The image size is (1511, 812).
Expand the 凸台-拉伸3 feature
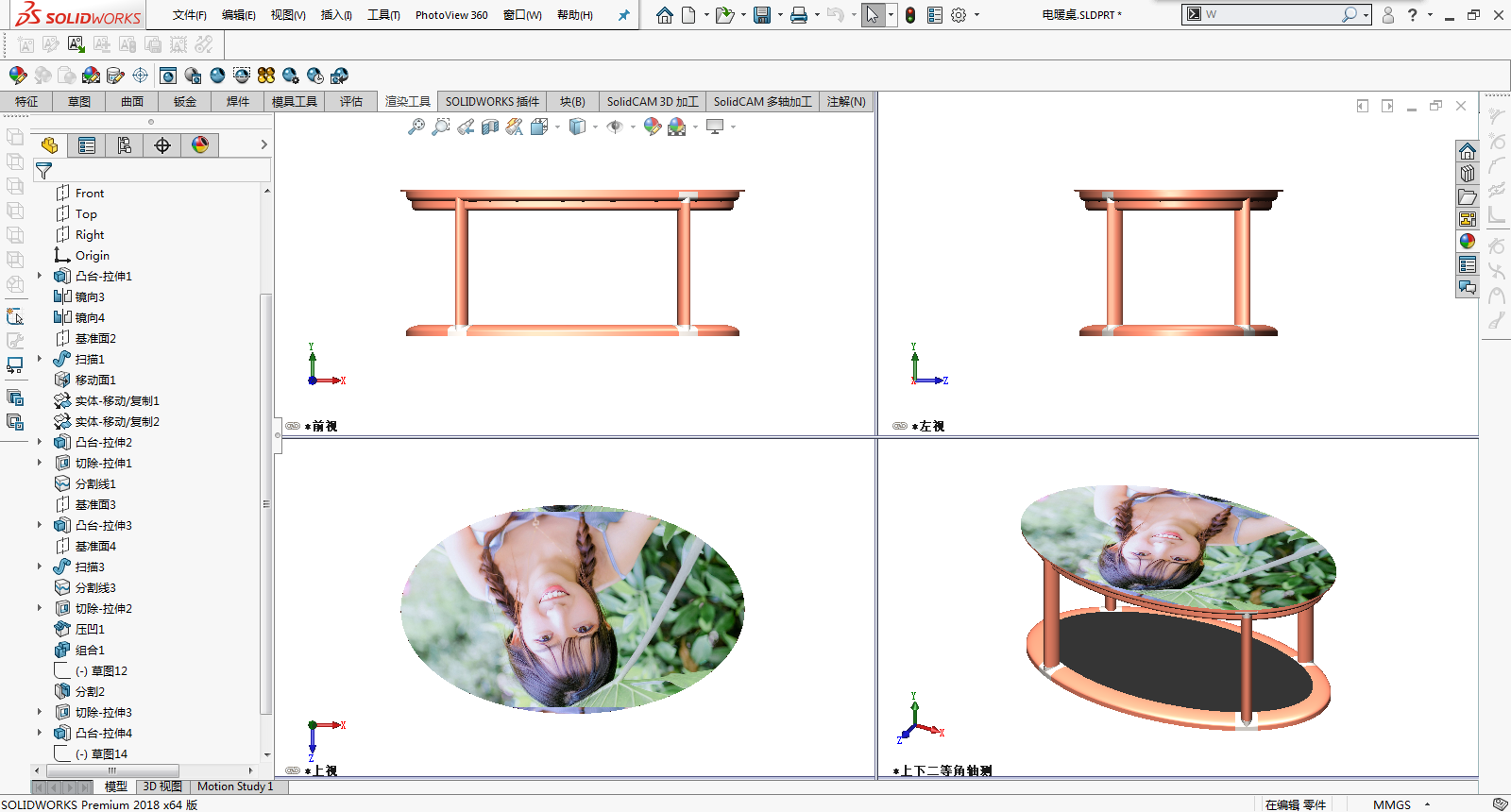[x=40, y=525]
